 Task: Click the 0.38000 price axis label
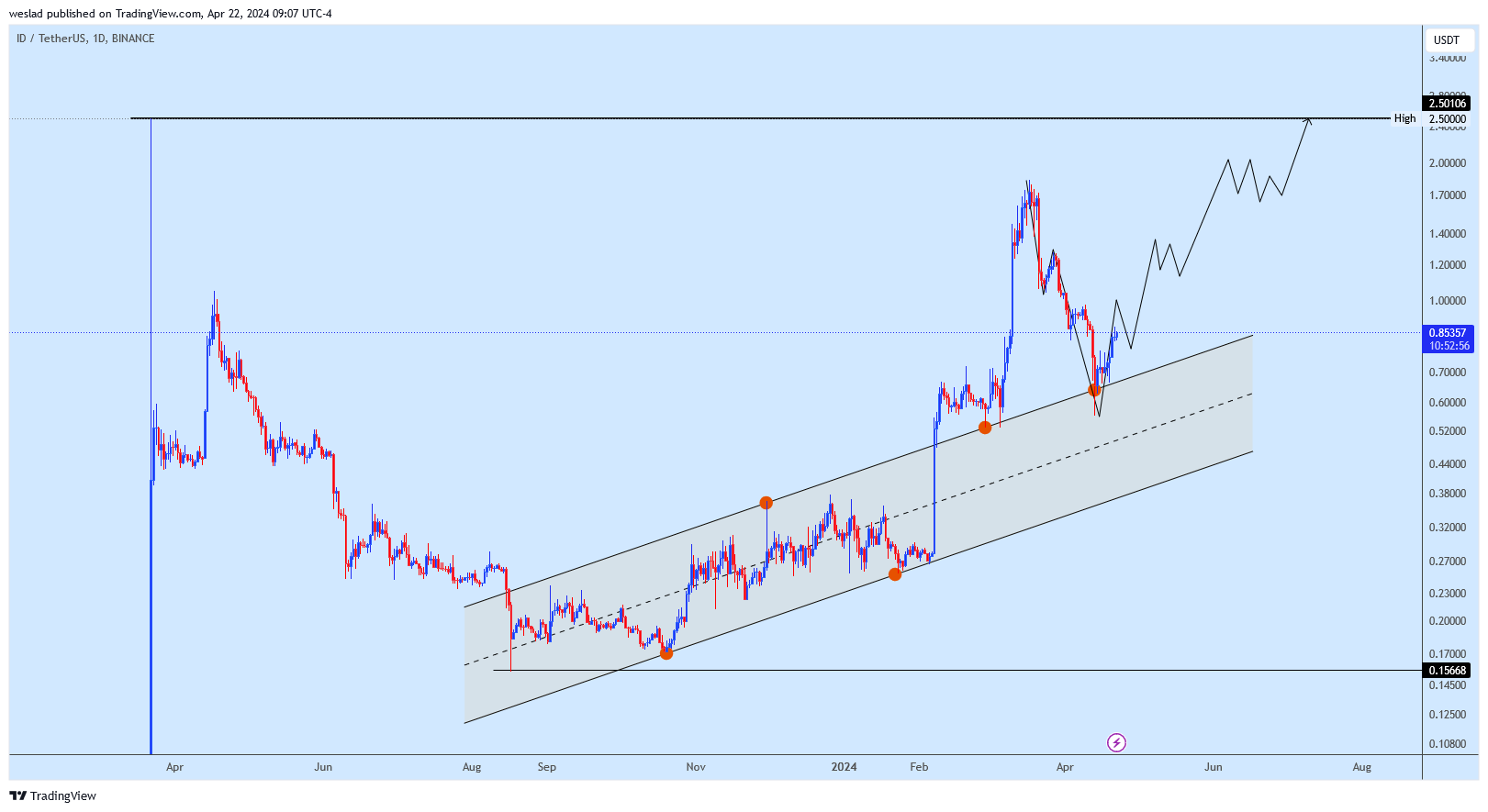1448,494
